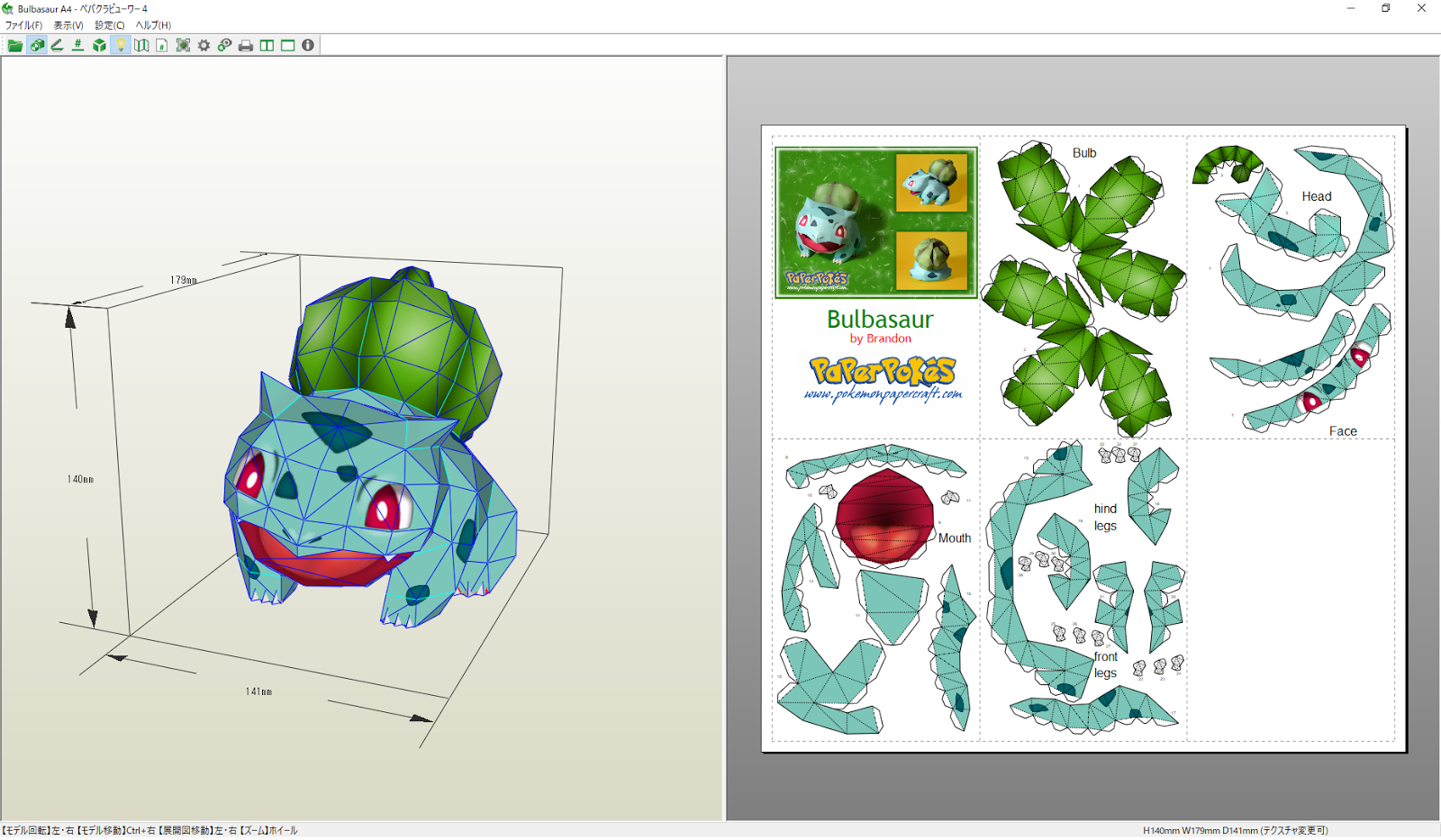Image resolution: width=1441 pixels, height=840 pixels.
Task: Open the 設定(C) menu
Action: 110,25
